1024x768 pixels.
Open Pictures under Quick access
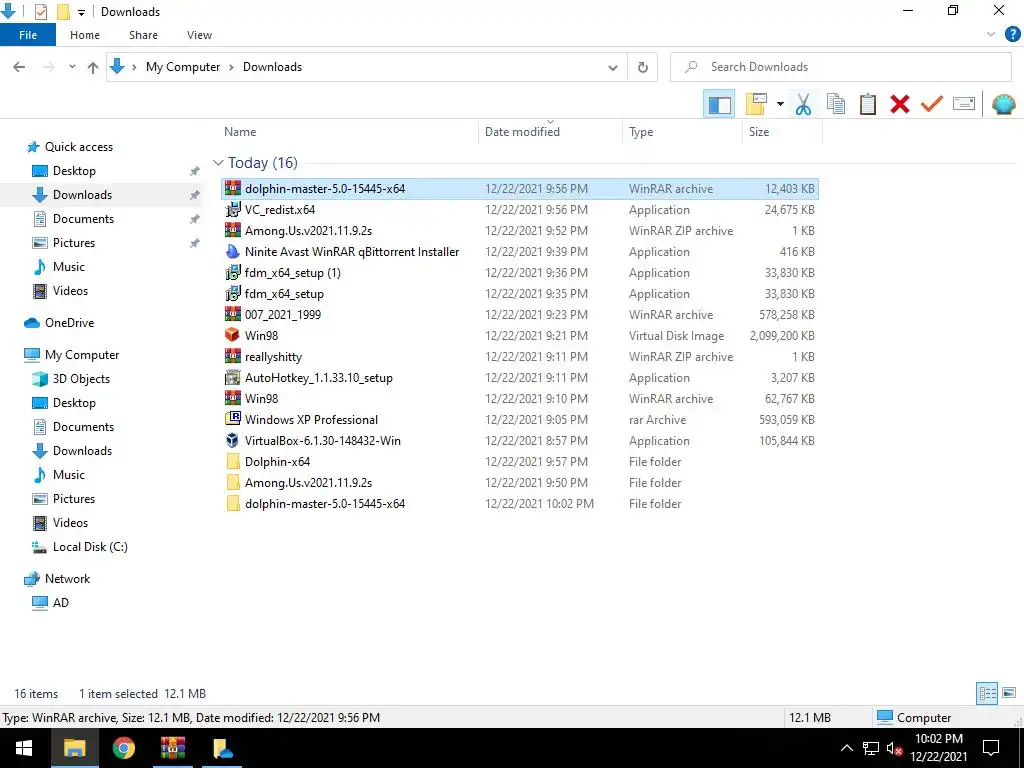[74, 243]
